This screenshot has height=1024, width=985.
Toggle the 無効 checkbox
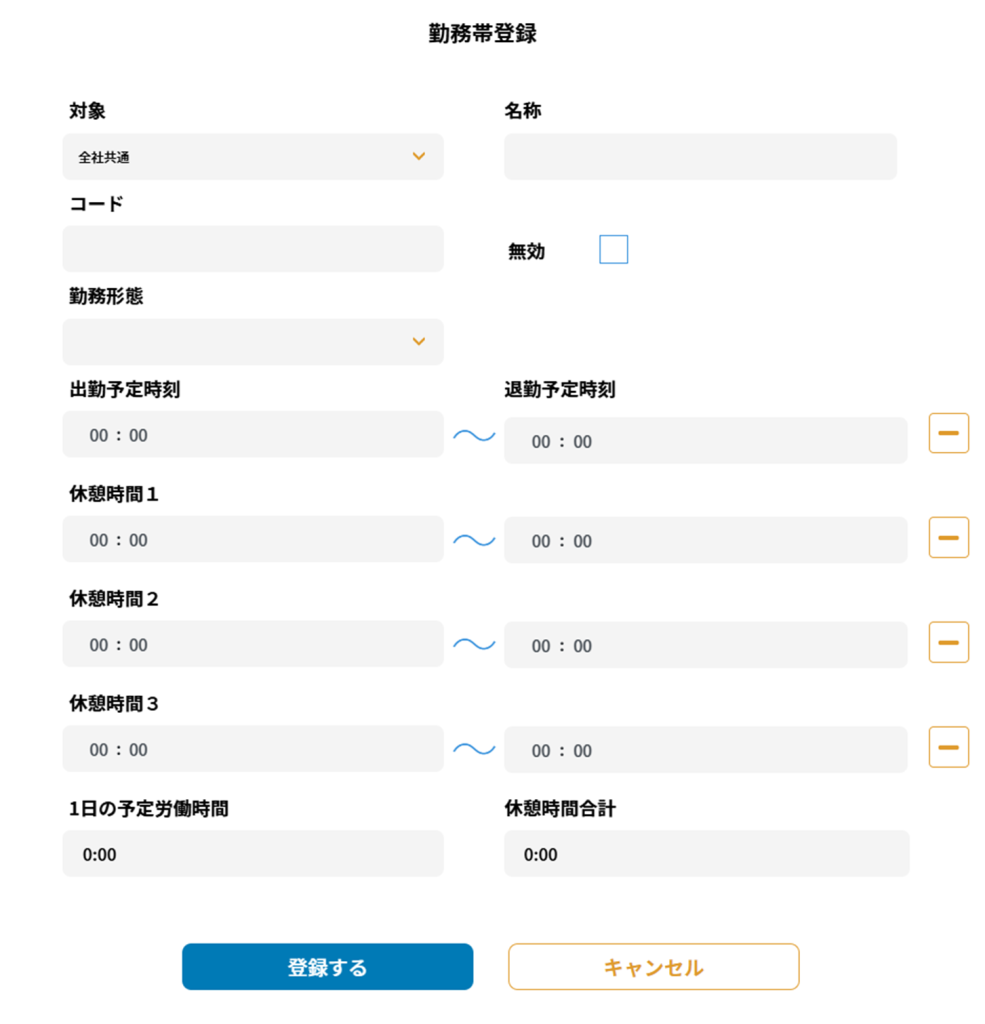pyautogui.click(x=613, y=249)
